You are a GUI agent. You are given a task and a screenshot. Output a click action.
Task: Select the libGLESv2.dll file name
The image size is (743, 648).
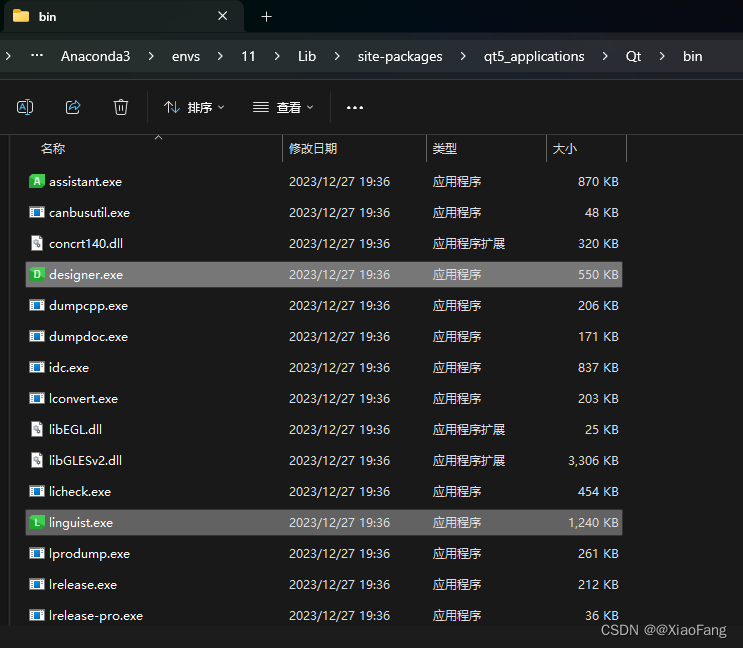85,460
